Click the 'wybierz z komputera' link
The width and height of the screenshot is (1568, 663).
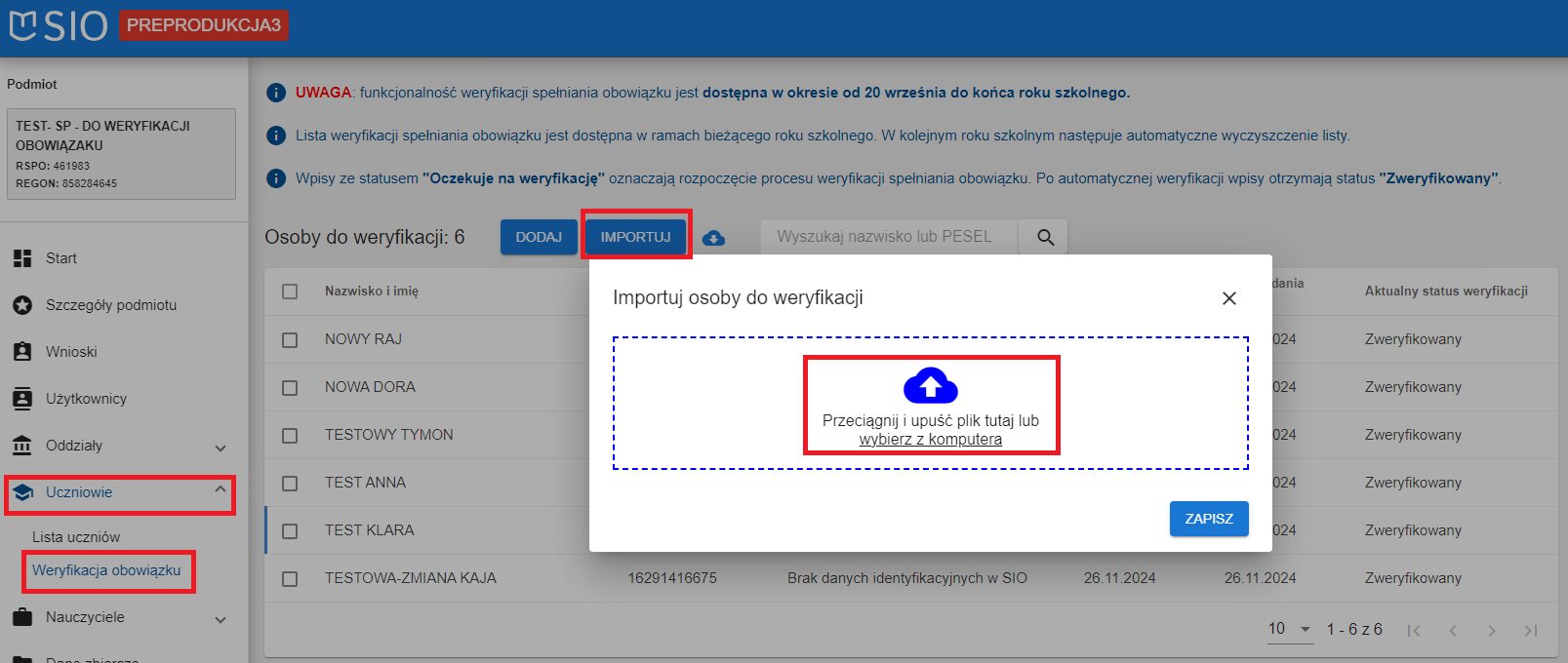tap(930, 440)
